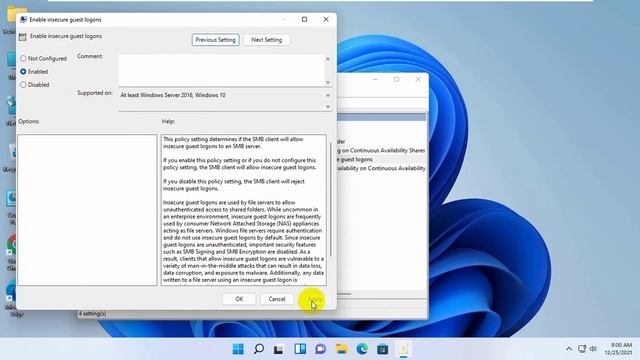
Task: Maximize the Enable insecure guest logons dialog
Action: coord(304,19)
